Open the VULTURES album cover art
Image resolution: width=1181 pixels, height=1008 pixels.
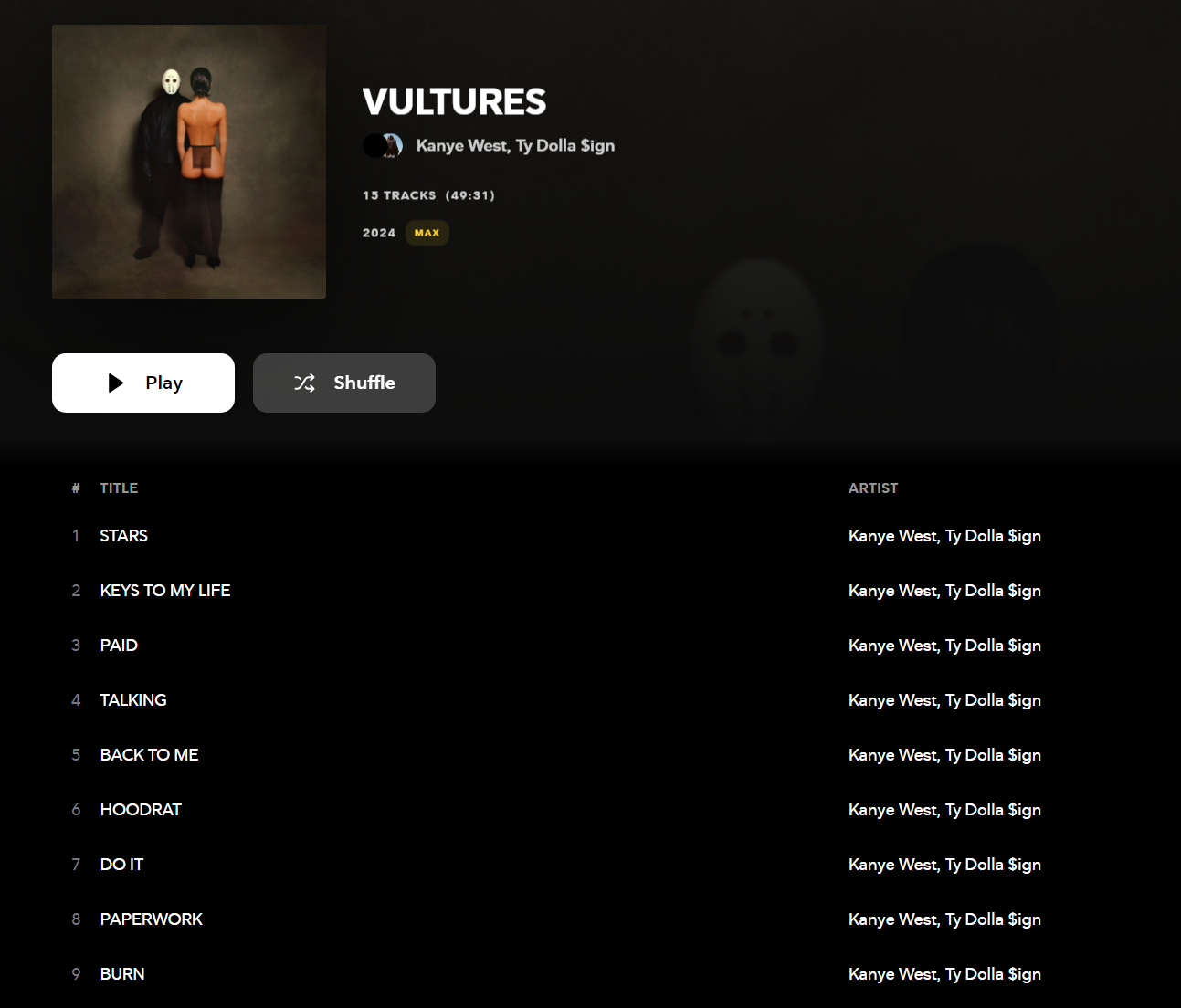tap(189, 162)
